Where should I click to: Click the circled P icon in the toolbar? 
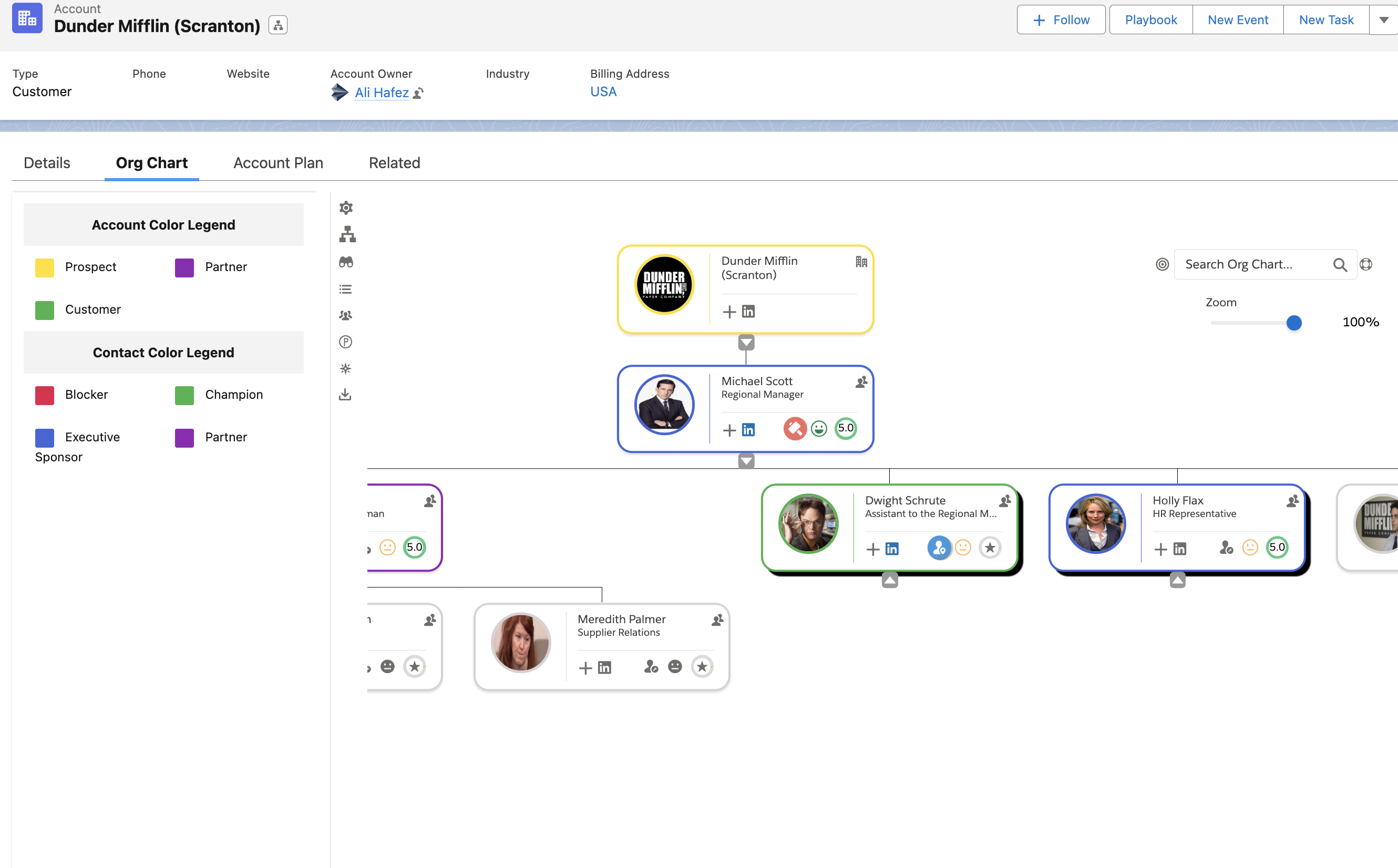tap(345, 342)
